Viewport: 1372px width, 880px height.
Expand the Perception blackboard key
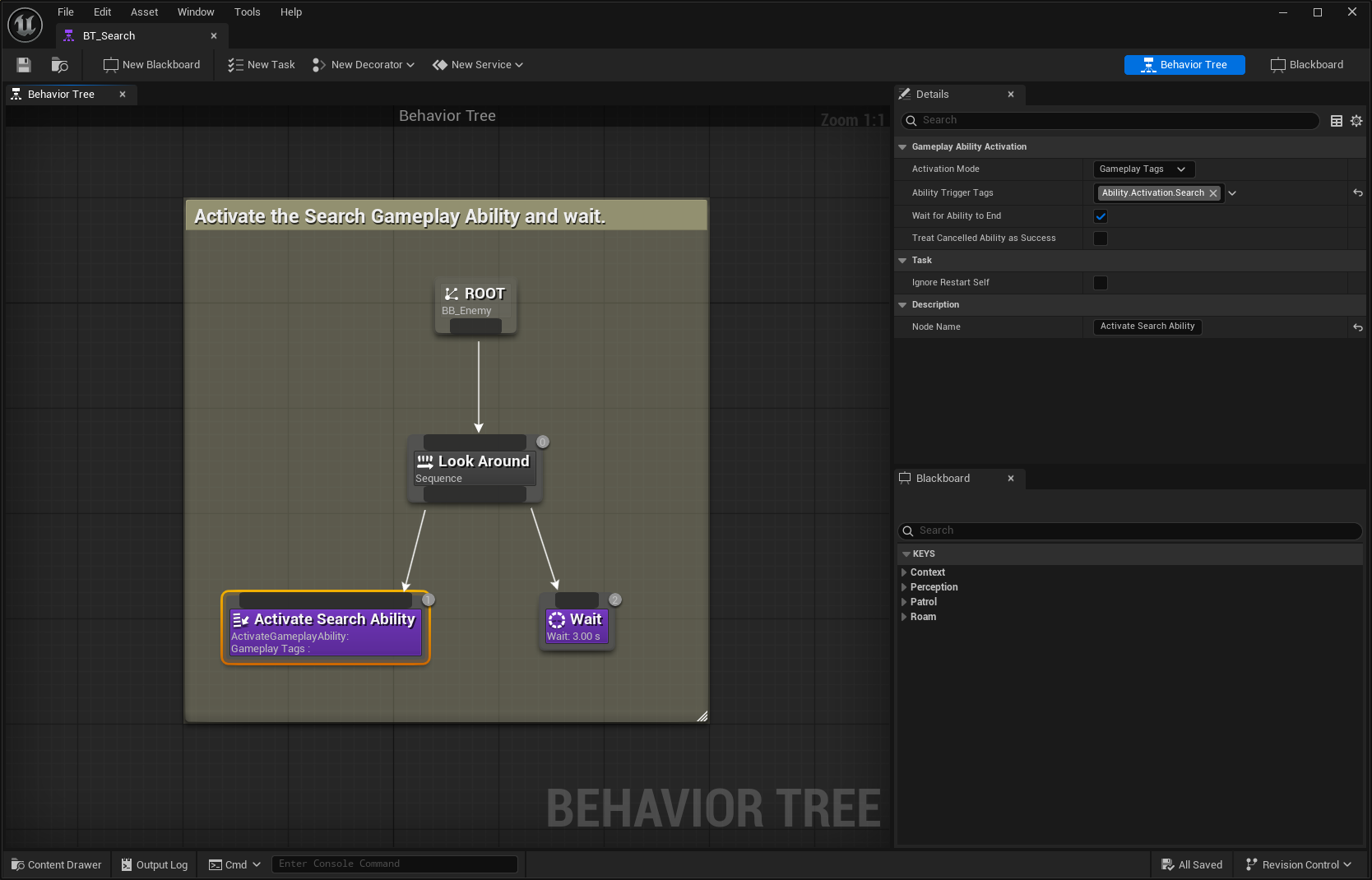903,587
